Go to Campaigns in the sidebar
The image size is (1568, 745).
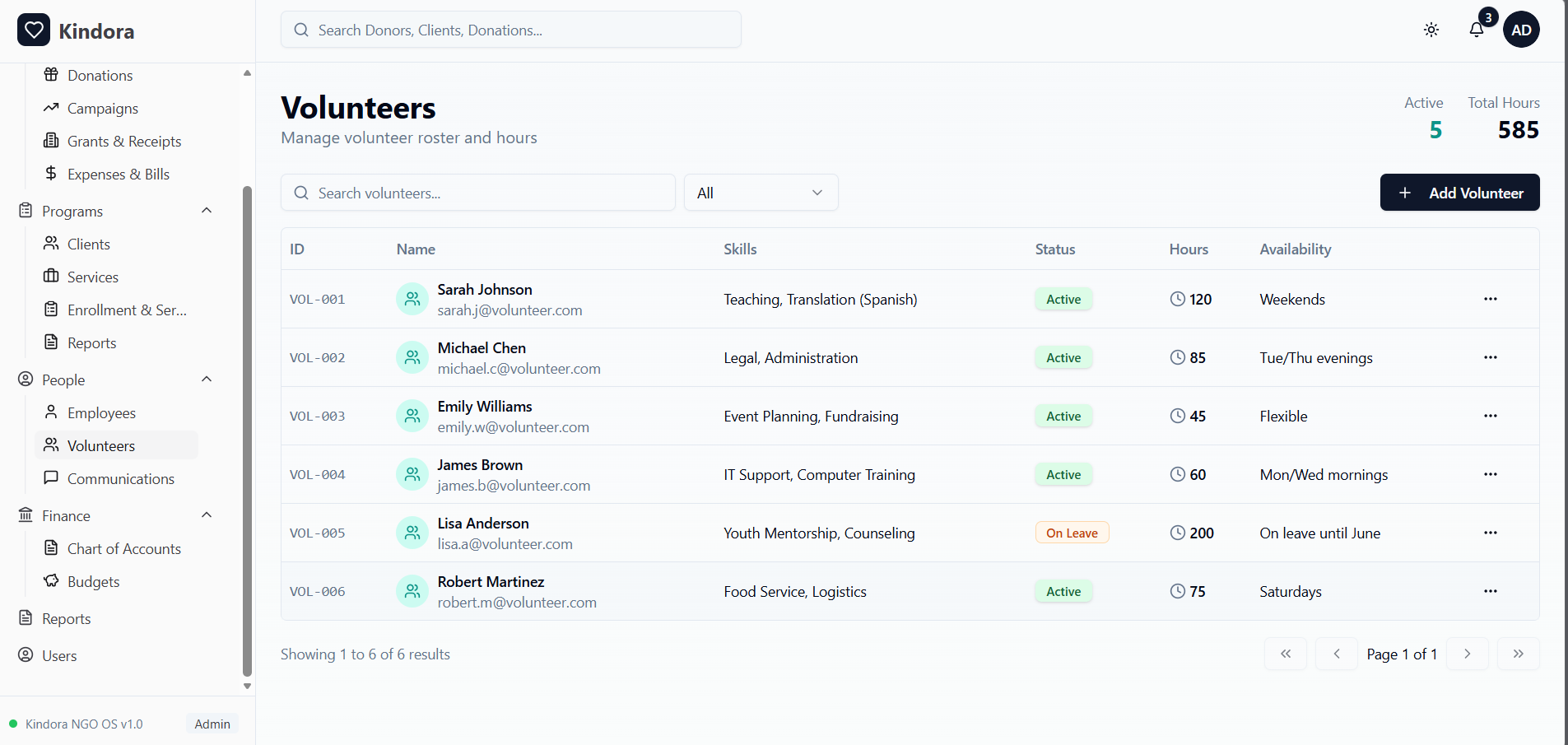[x=103, y=109]
